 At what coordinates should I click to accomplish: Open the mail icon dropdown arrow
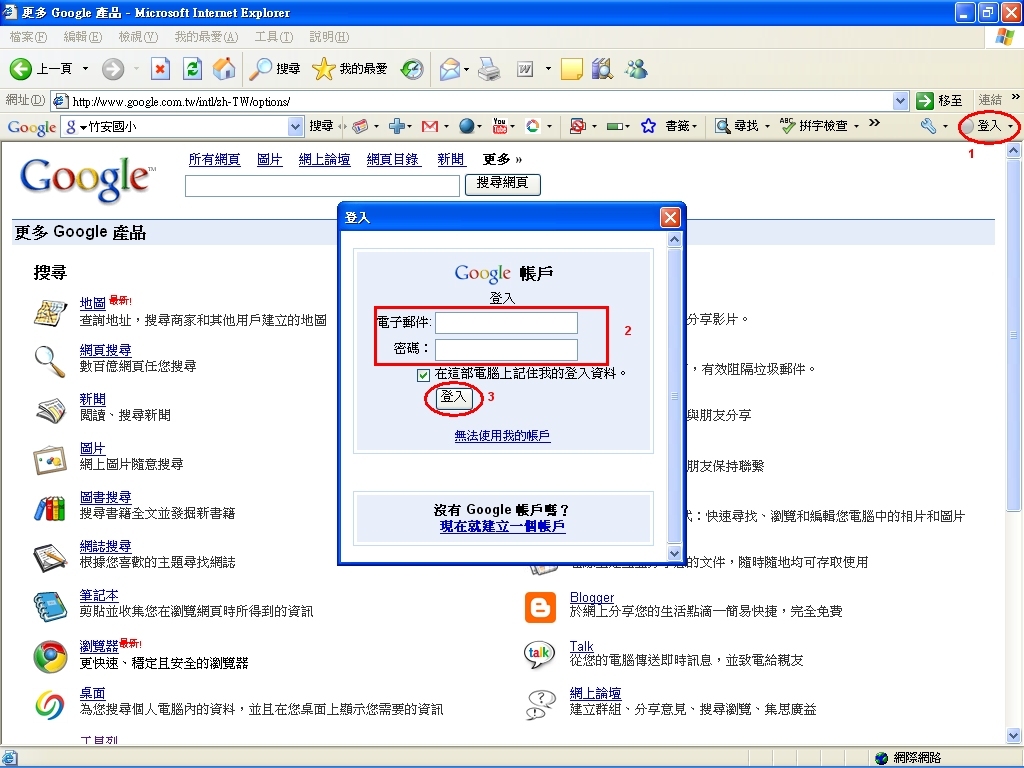coord(466,69)
